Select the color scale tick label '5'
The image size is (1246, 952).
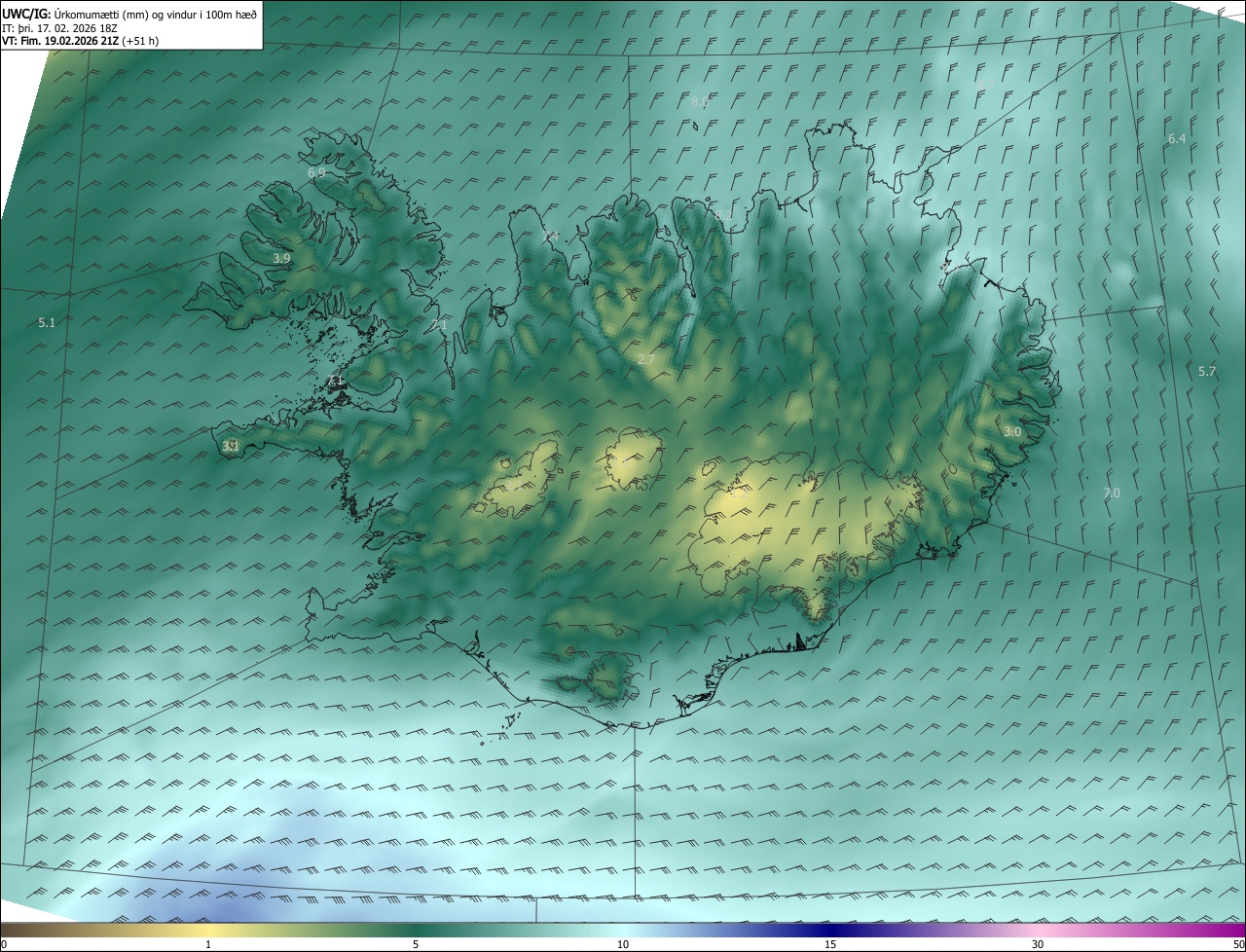[x=416, y=944]
